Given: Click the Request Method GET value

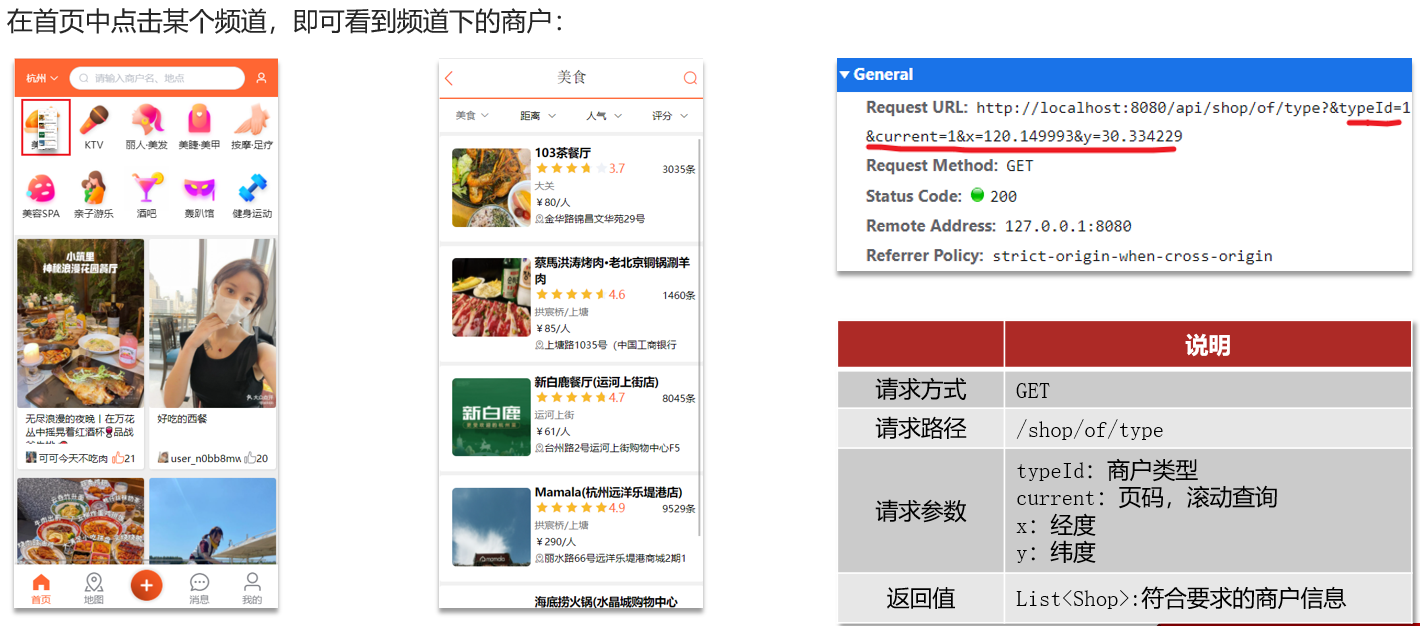Looking at the screenshot, I should (x=1020, y=166).
